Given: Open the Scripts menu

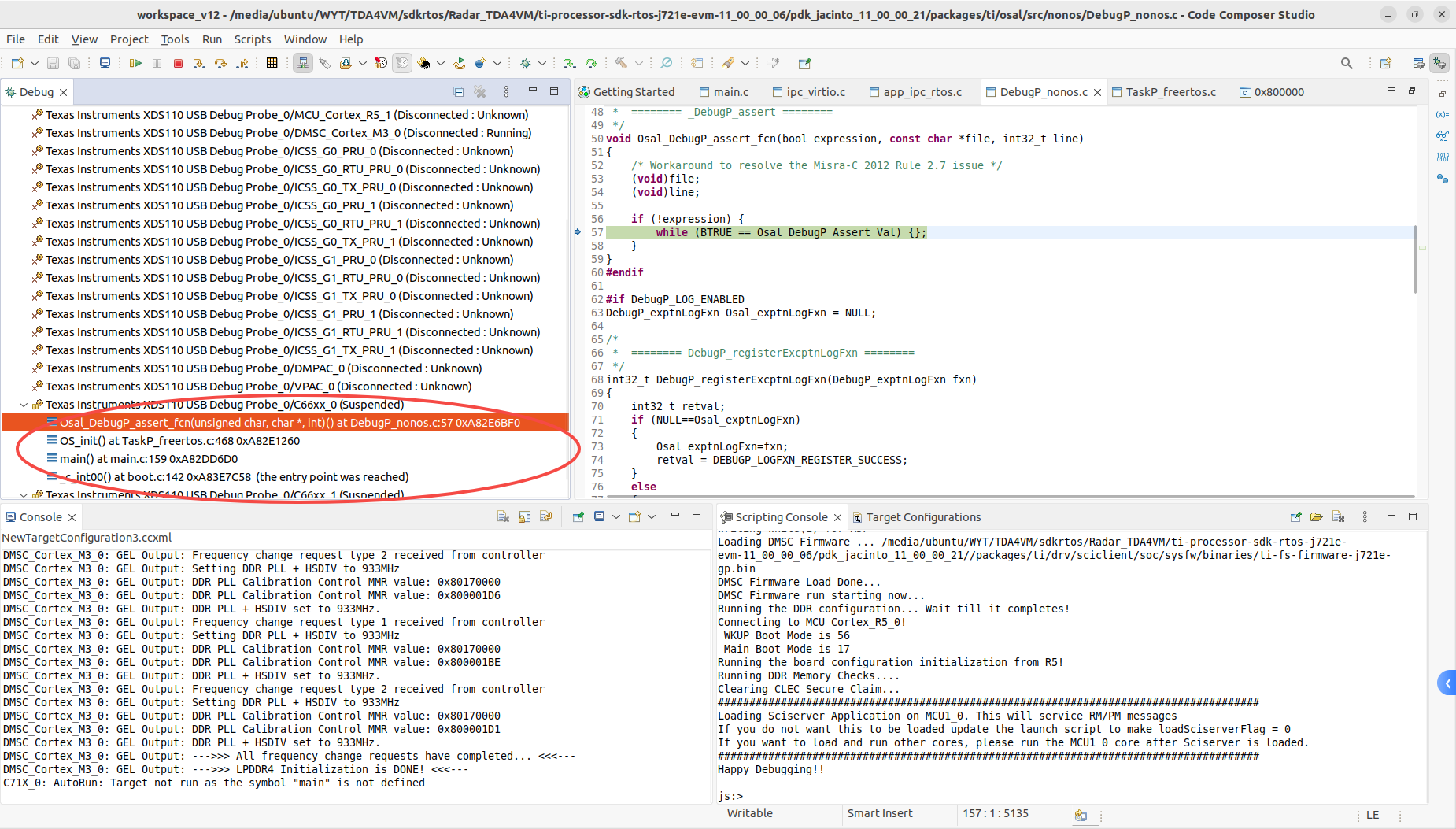Looking at the screenshot, I should point(252,39).
